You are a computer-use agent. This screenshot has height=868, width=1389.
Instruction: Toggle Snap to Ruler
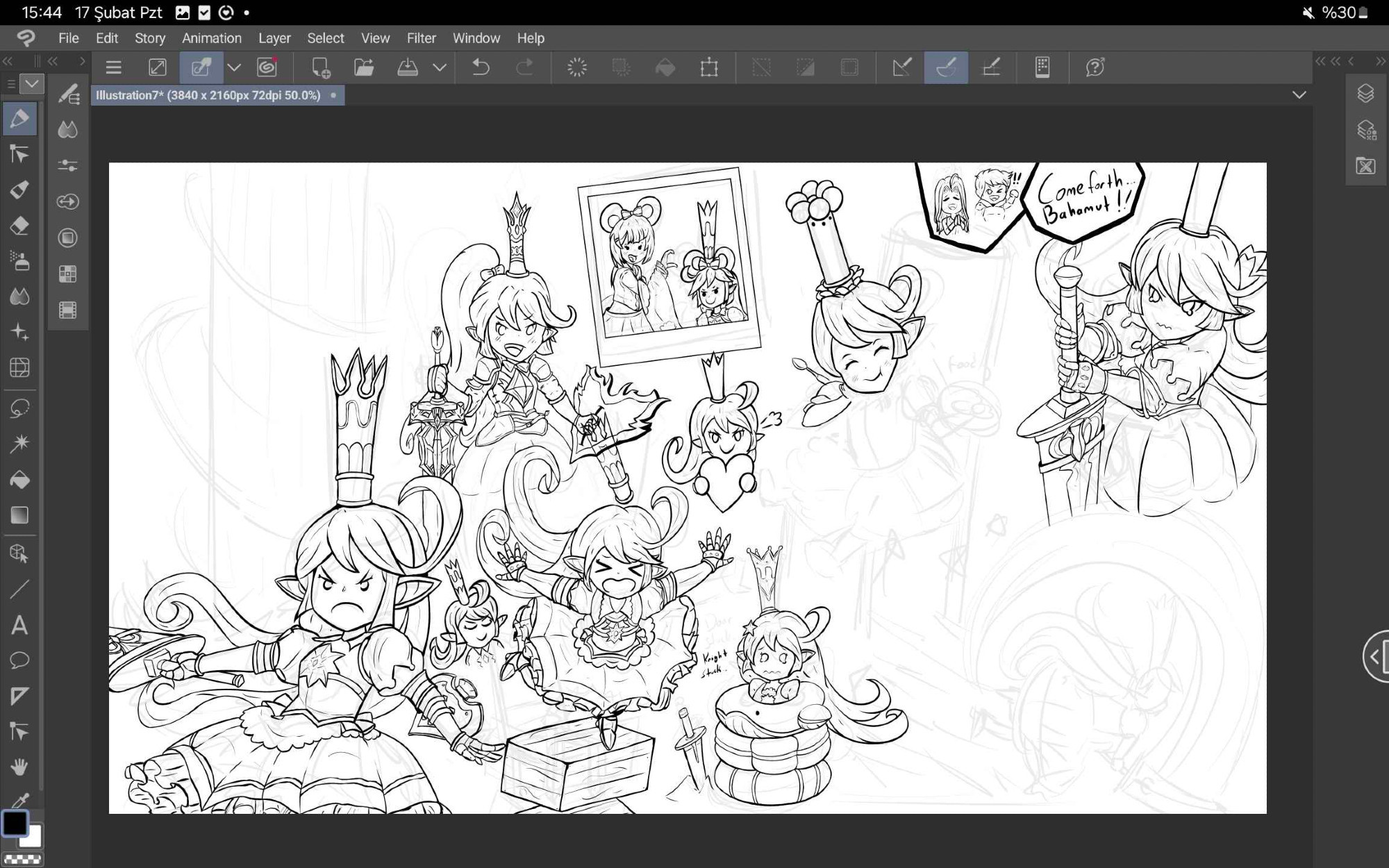[x=901, y=67]
